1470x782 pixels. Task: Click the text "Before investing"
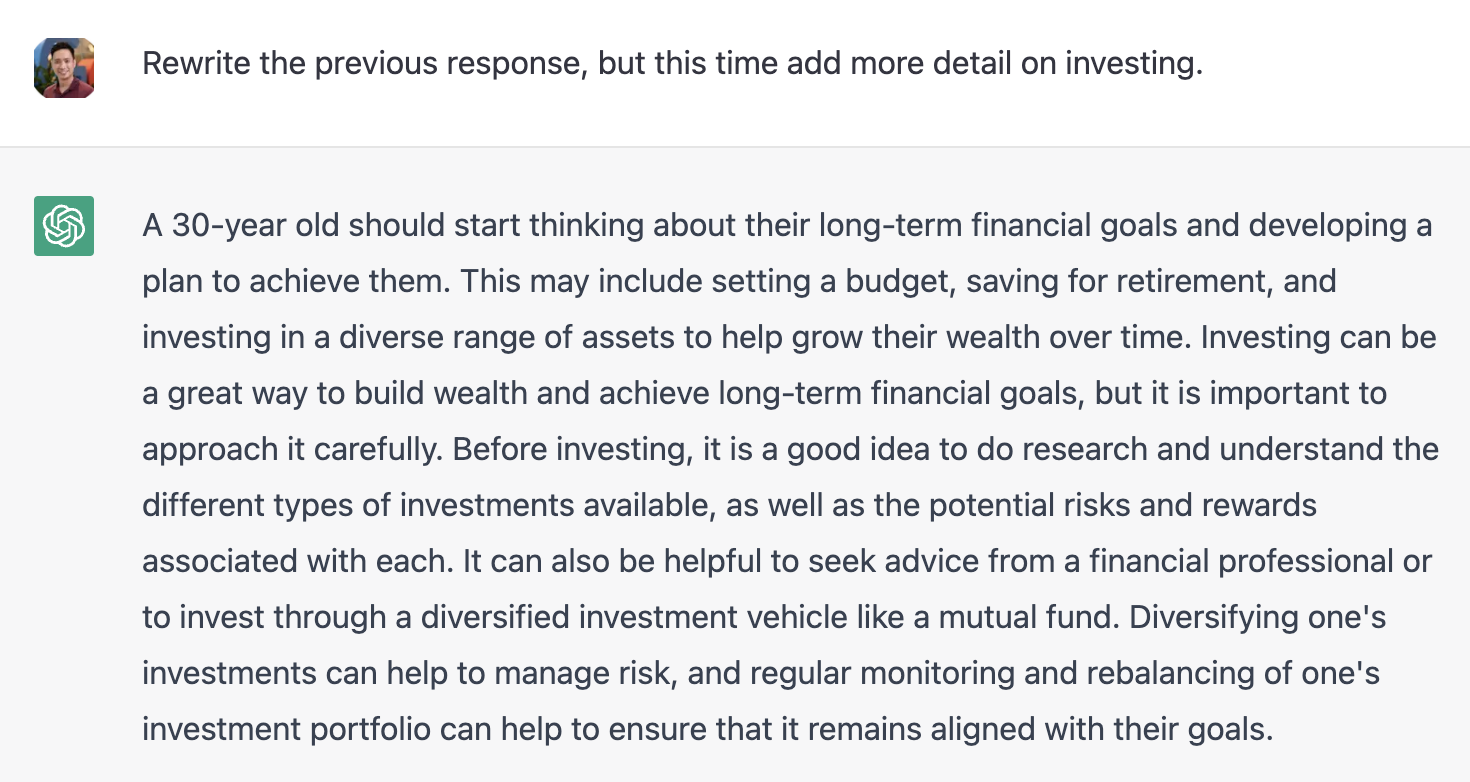click(x=570, y=450)
